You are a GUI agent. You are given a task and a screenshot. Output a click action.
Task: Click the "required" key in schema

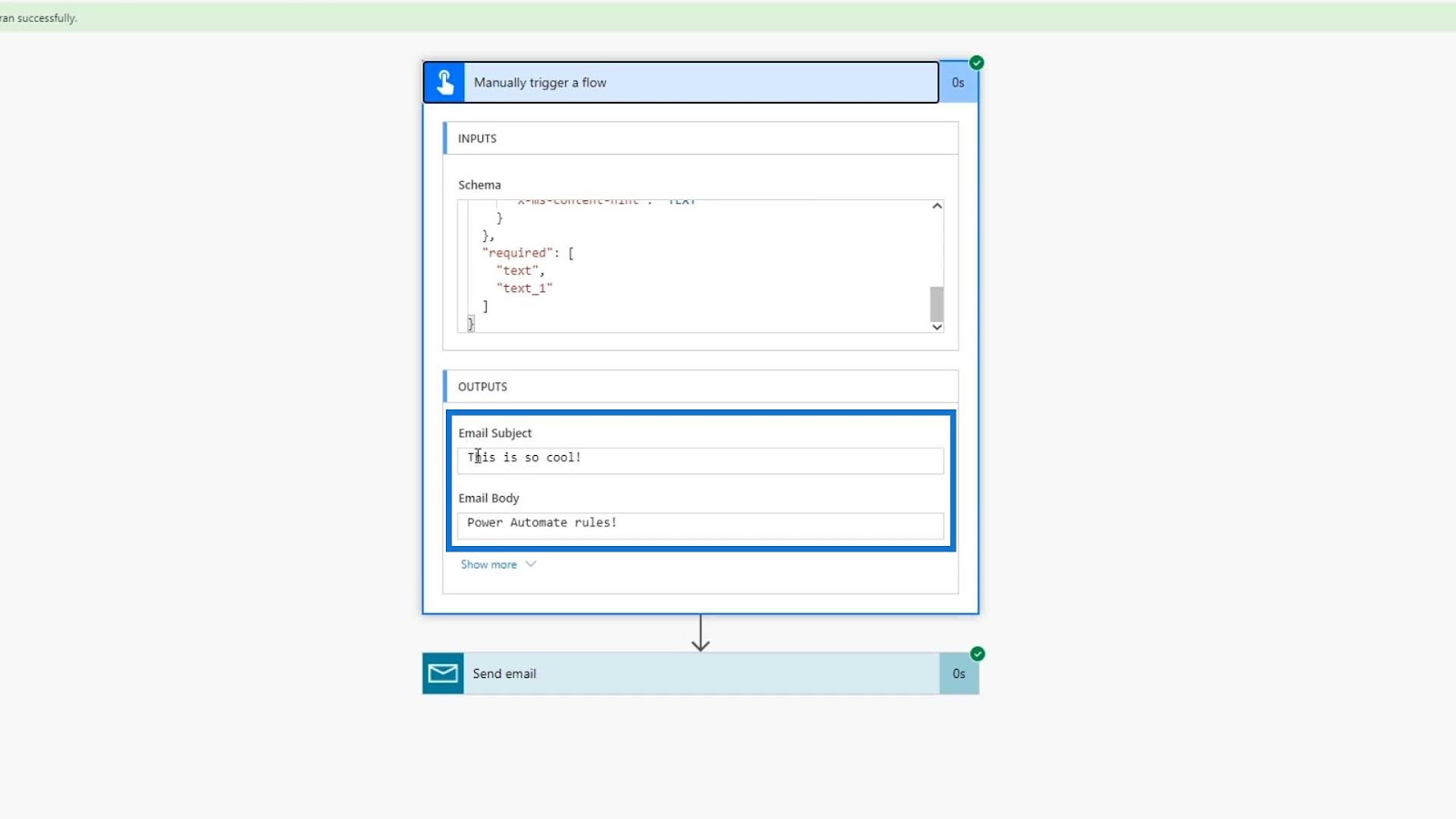tap(517, 253)
